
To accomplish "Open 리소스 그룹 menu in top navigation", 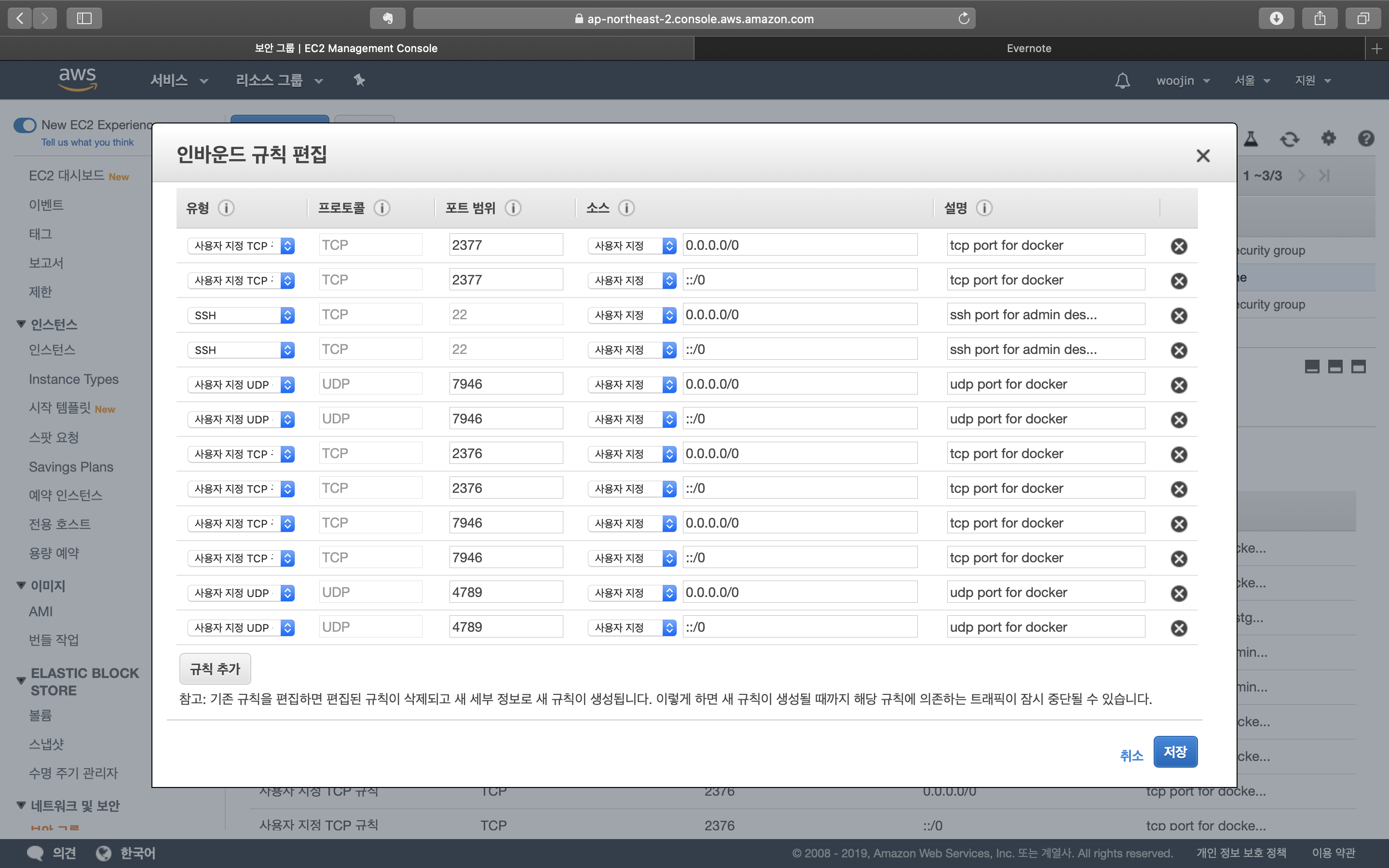I will [x=280, y=80].
